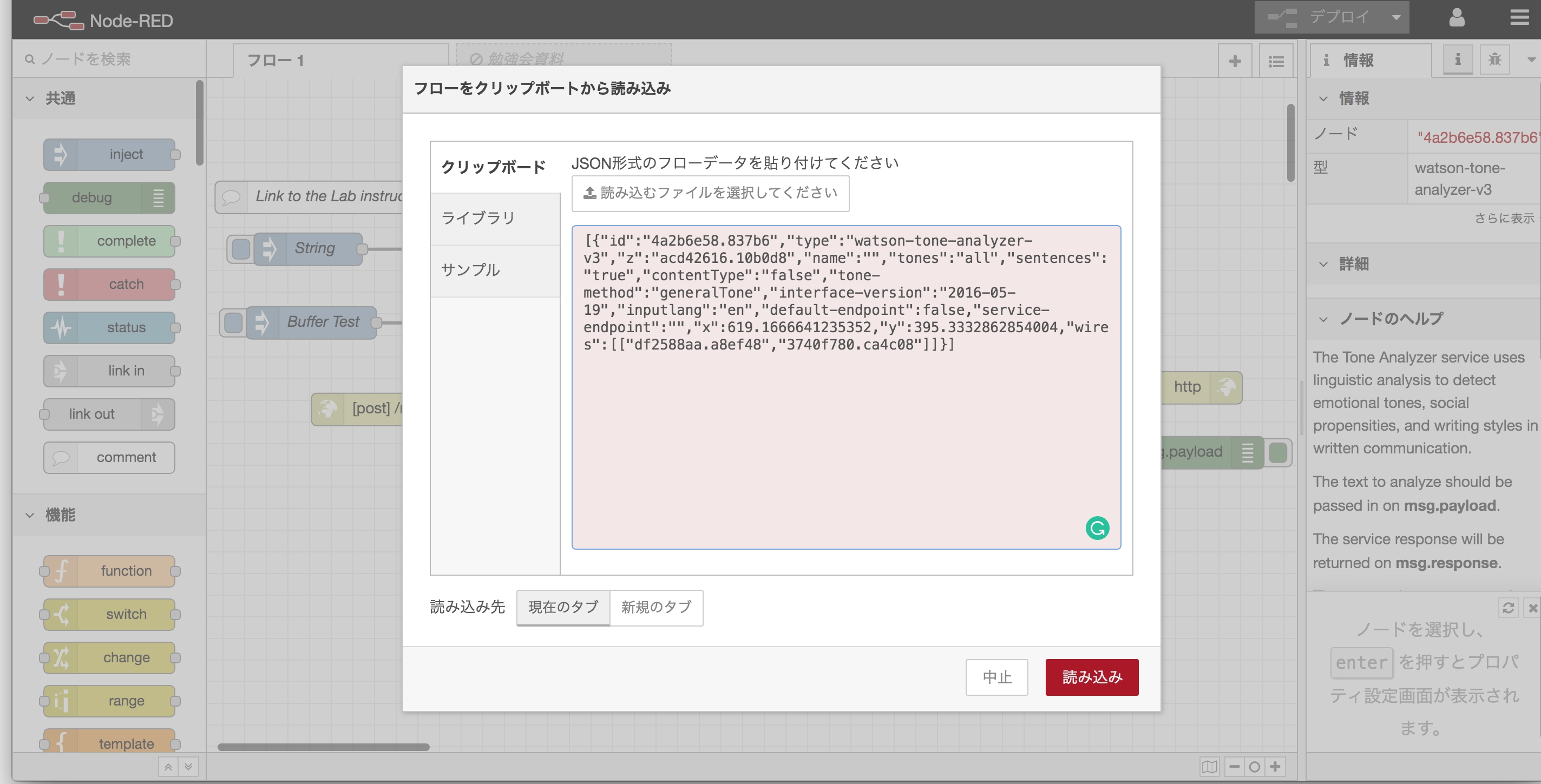Click the inject node in the palette
This screenshot has height=784, width=1541.
click(109, 154)
